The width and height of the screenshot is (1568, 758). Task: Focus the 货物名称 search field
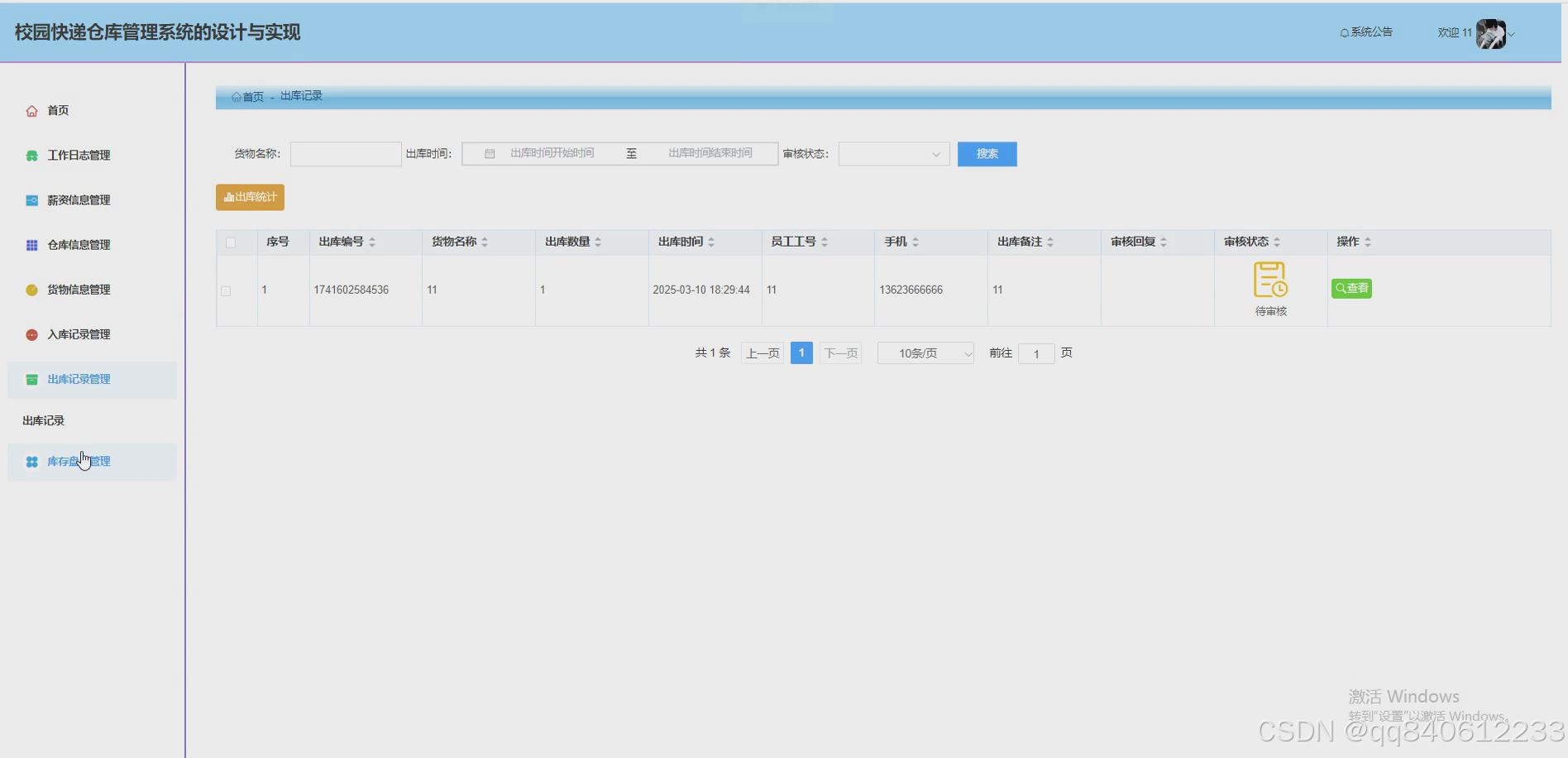(346, 154)
